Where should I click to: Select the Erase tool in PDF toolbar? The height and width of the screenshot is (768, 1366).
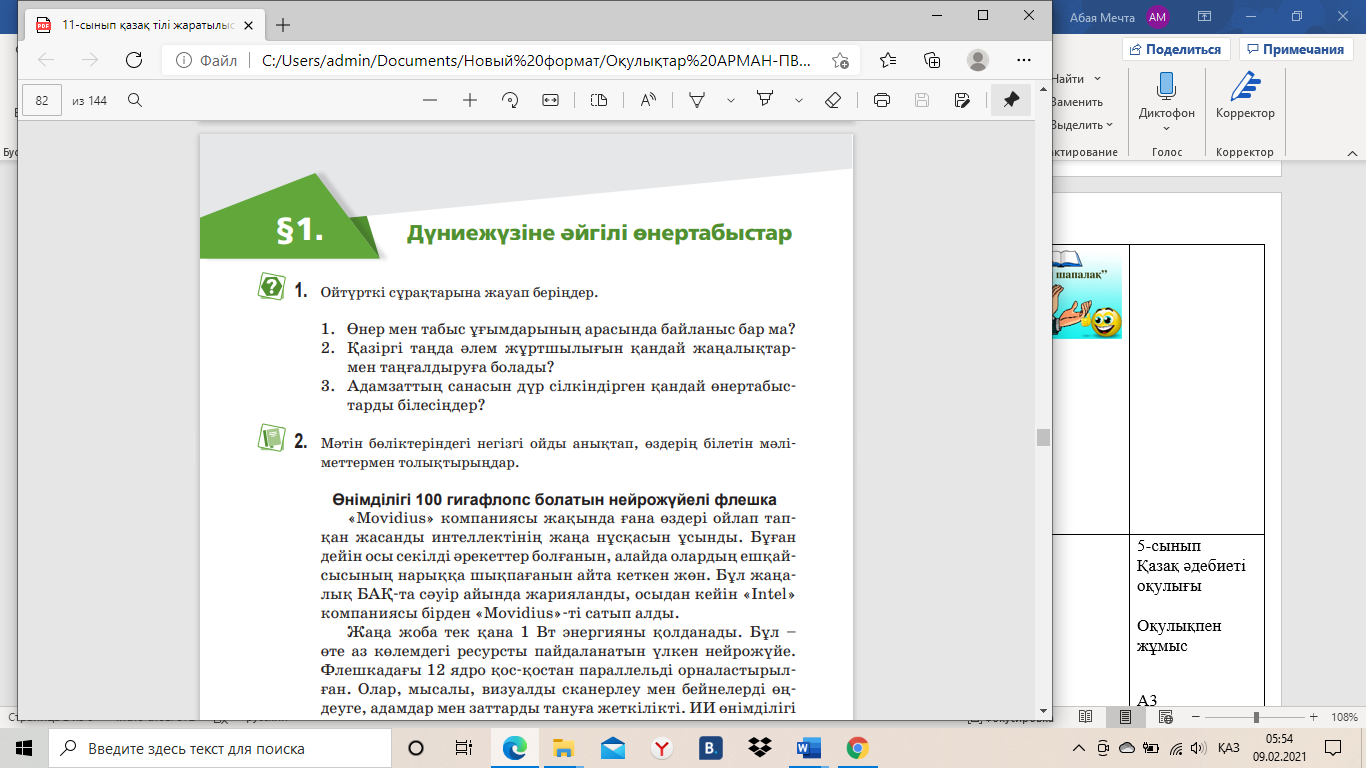click(x=832, y=100)
